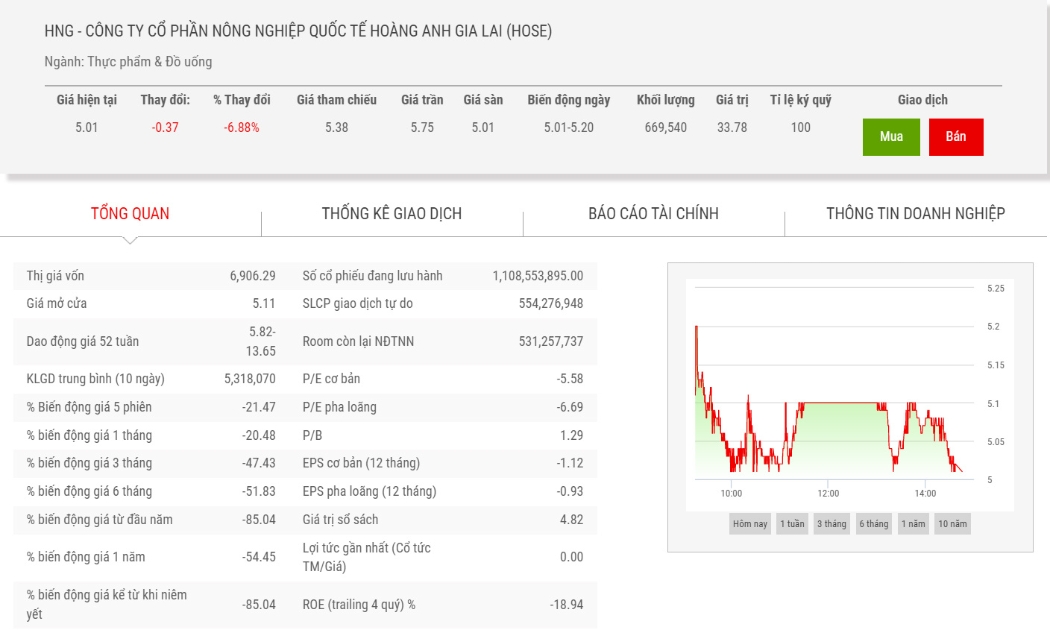
Task: Click the red Bán sell button
Action: [x=956, y=137]
